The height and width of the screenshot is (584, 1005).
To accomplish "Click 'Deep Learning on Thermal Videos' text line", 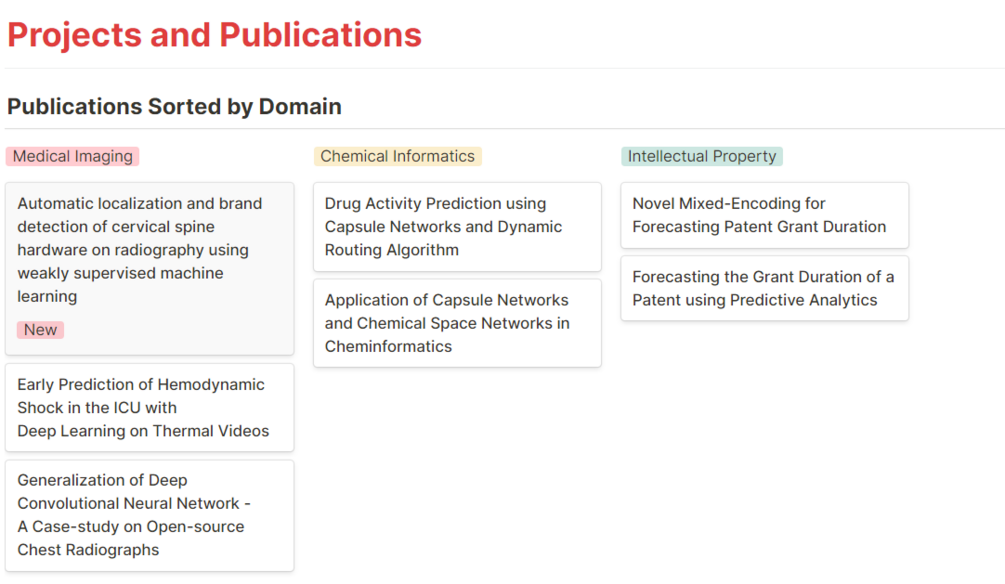I will pyautogui.click(x=143, y=431).
